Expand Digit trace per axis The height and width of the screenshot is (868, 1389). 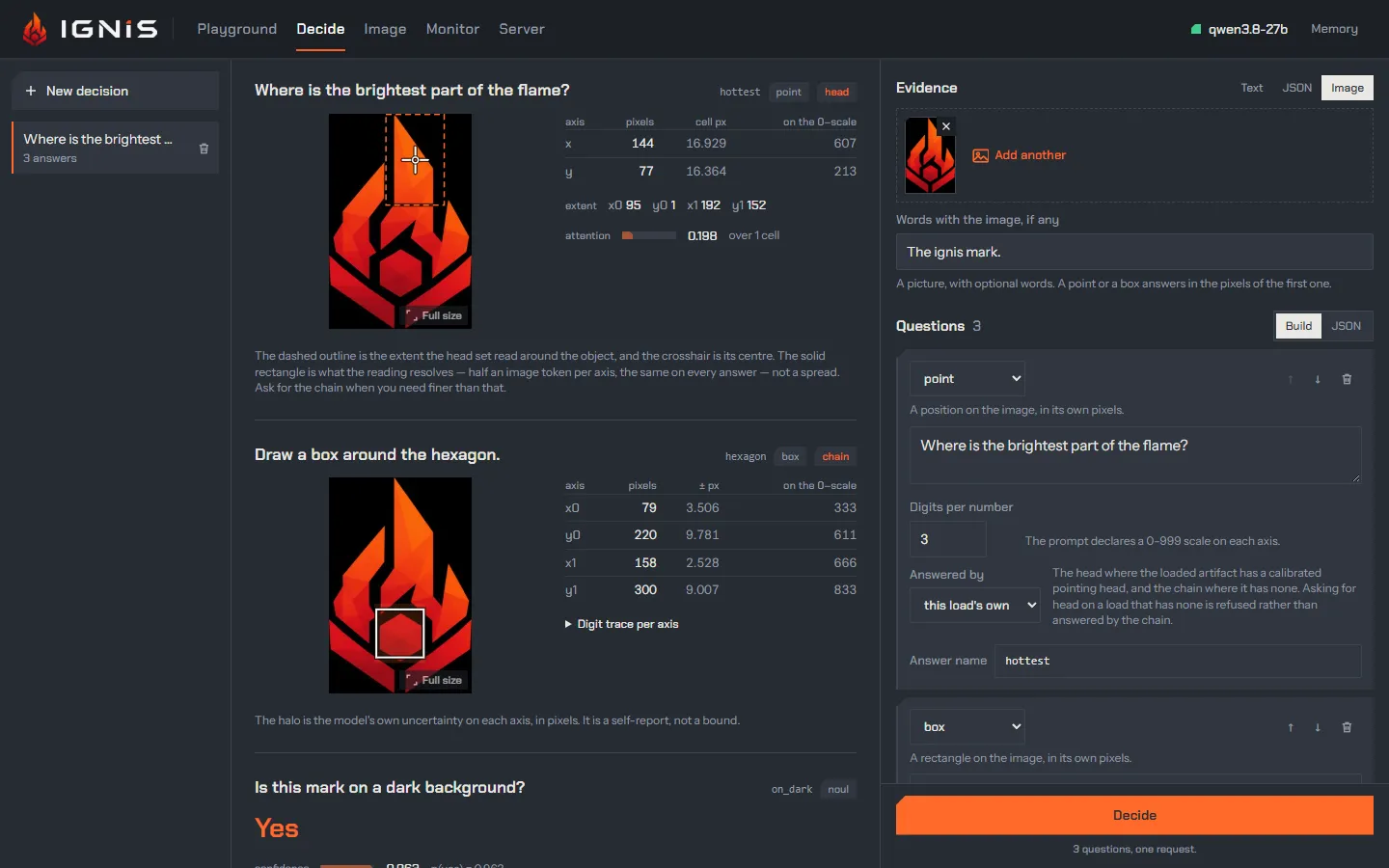(621, 624)
